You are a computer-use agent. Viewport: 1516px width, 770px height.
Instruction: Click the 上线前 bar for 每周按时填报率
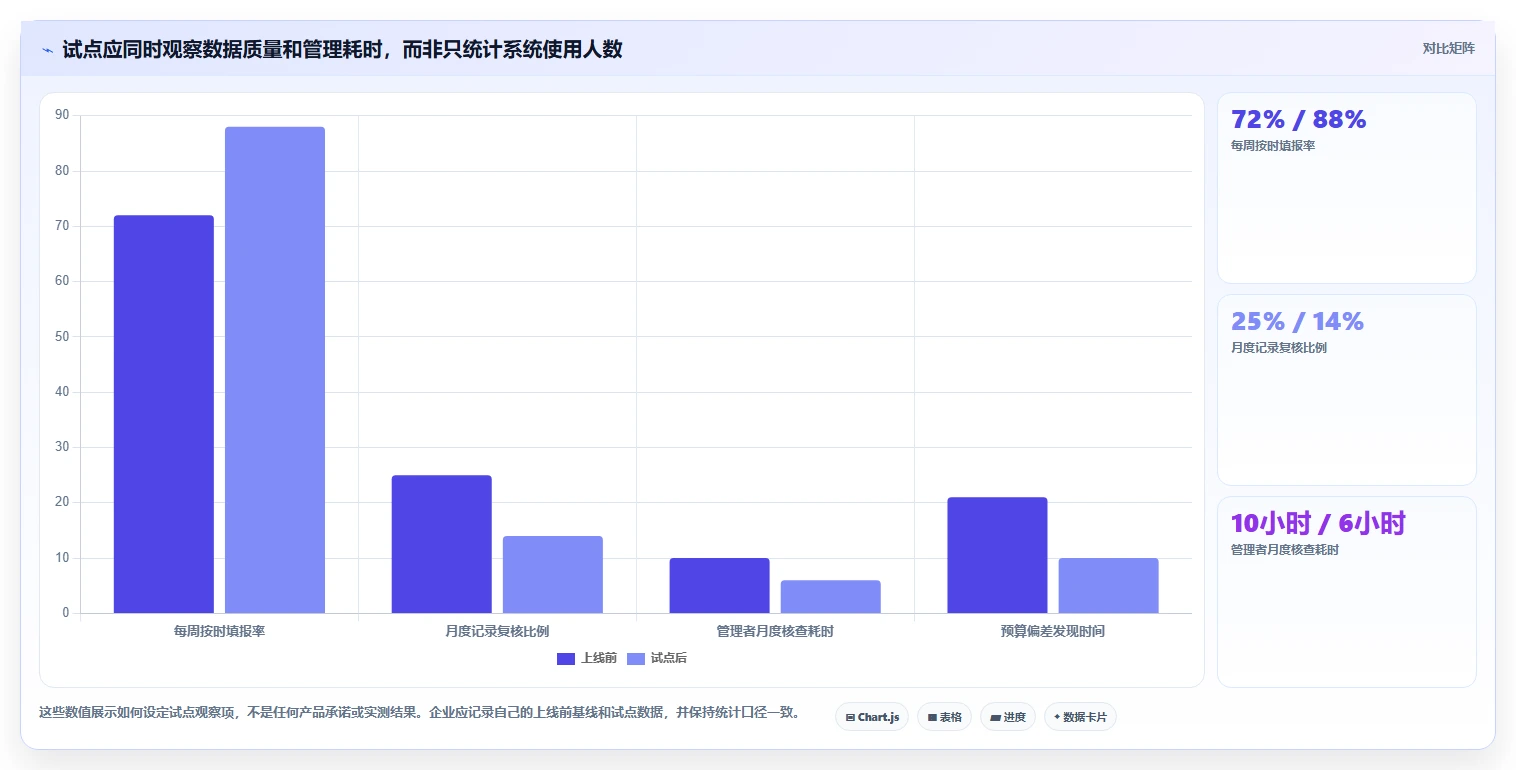[164, 414]
